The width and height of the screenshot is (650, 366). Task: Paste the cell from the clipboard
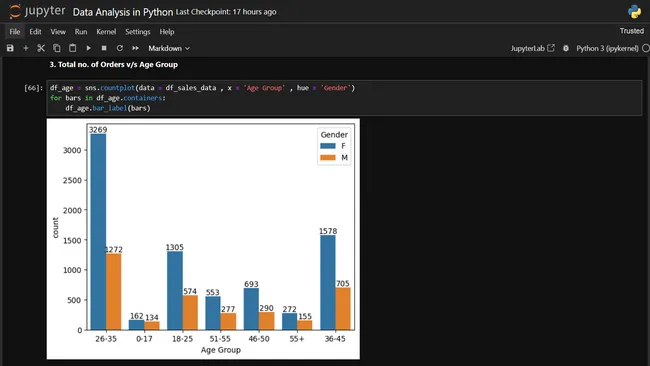click(73, 48)
